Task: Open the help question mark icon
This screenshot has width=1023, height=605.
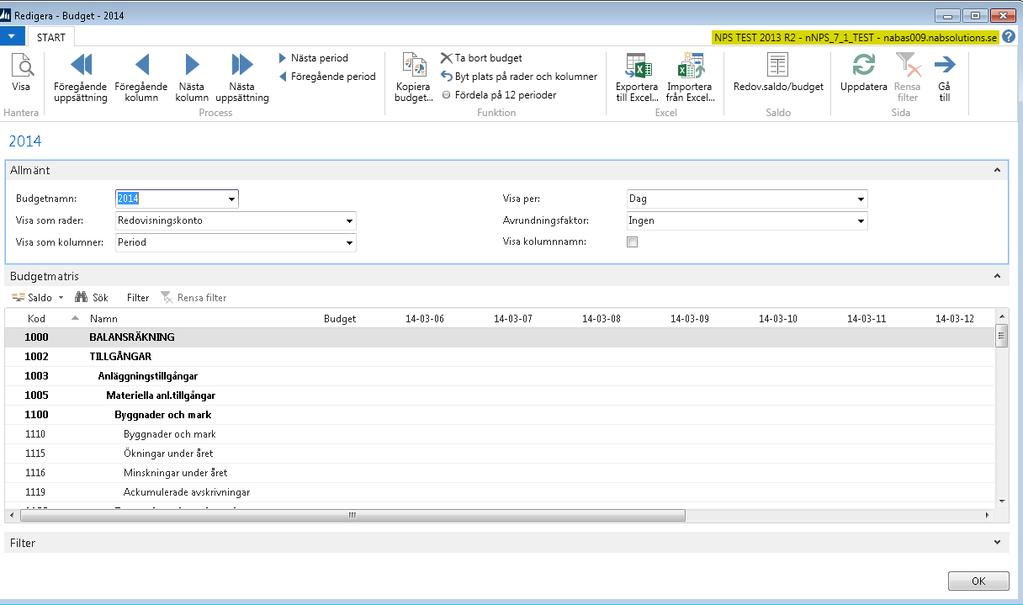Action: point(1009,37)
